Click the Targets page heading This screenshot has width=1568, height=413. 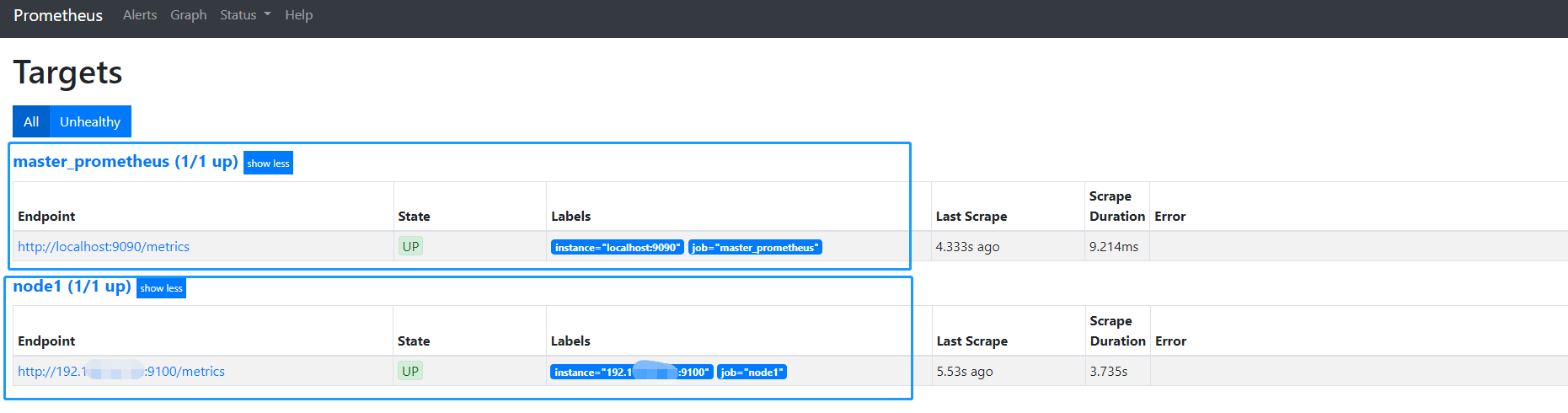pyautogui.click(x=67, y=72)
